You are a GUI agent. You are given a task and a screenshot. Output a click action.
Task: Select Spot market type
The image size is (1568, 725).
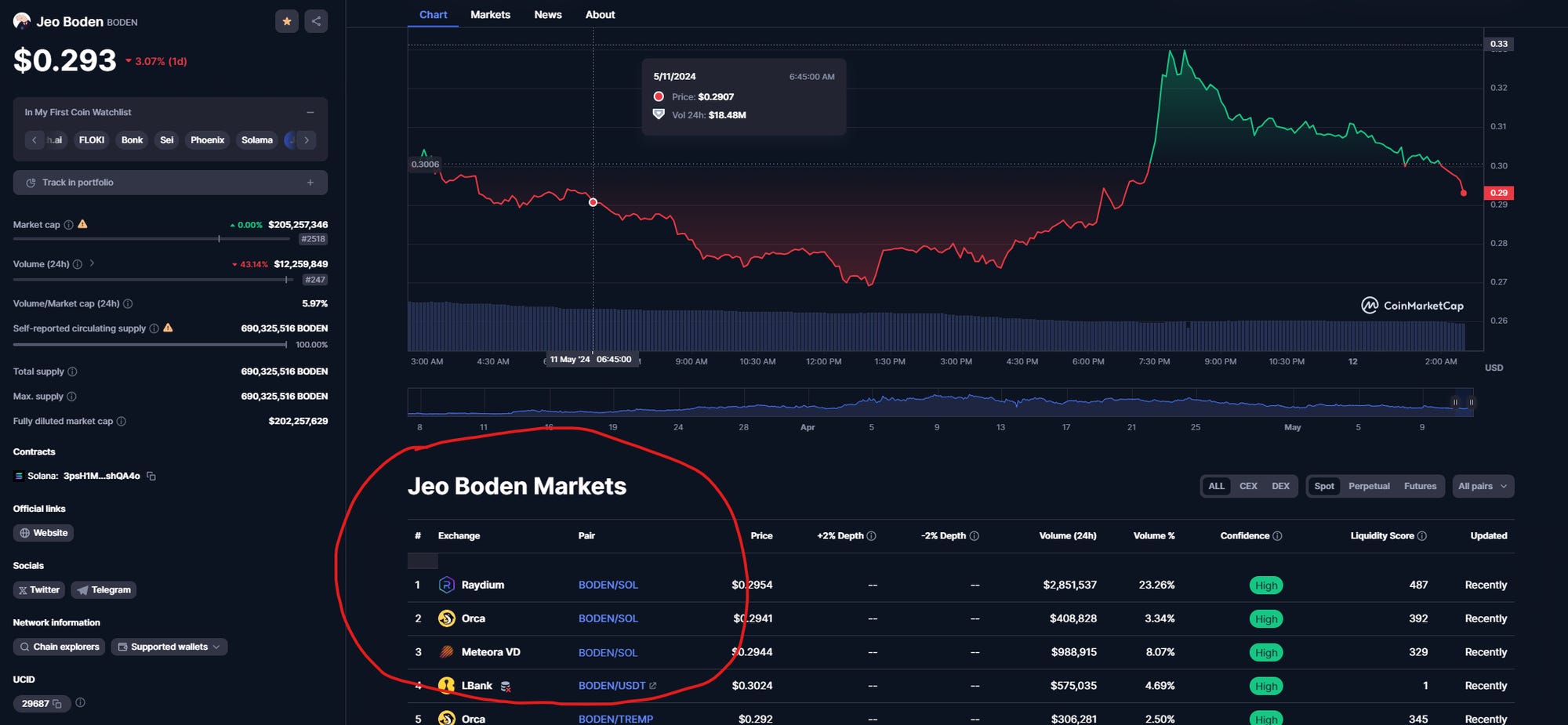tap(1324, 486)
